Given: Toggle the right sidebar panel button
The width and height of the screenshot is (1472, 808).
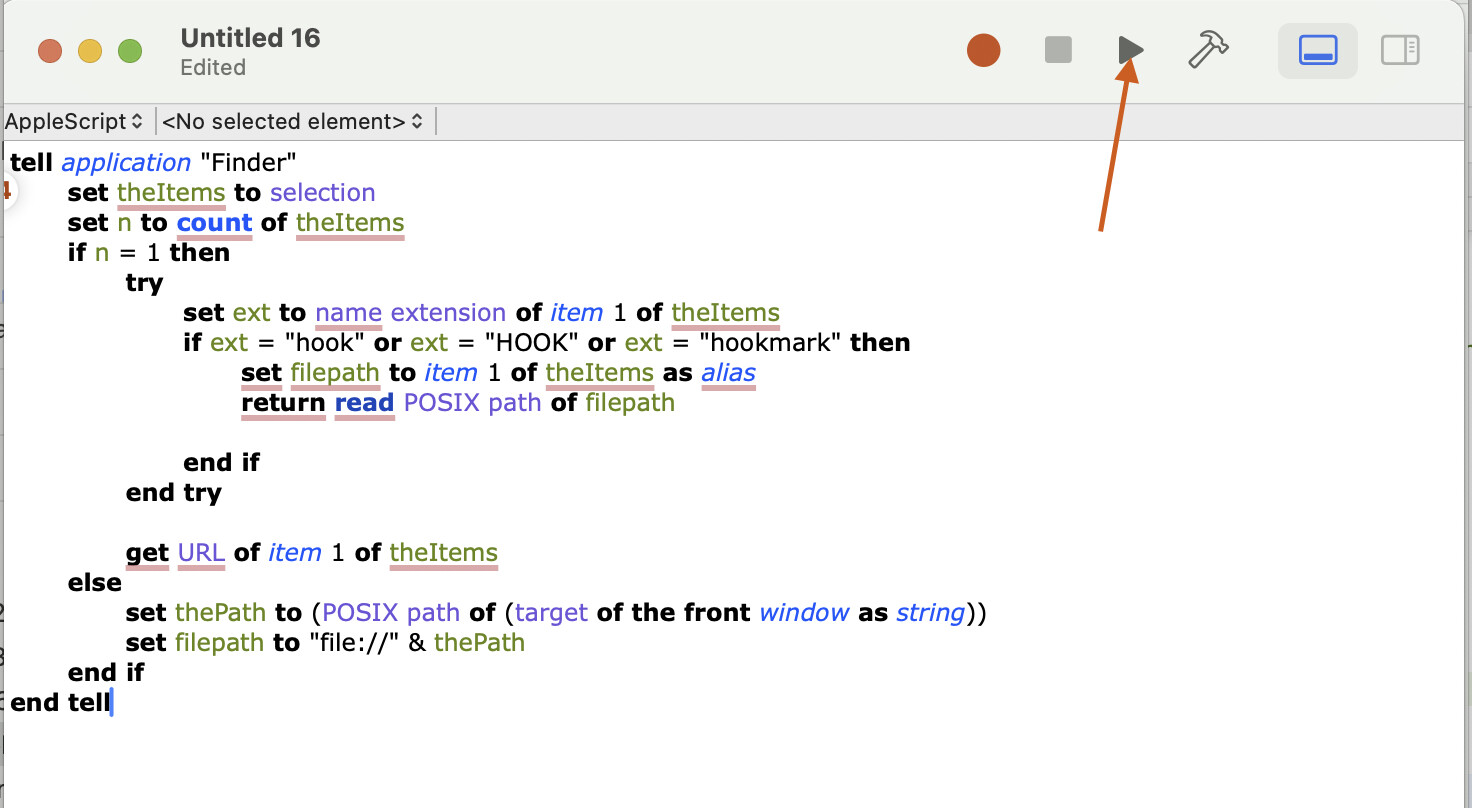Looking at the screenshot, I should pyautogui.click(x=1400, y=50).
